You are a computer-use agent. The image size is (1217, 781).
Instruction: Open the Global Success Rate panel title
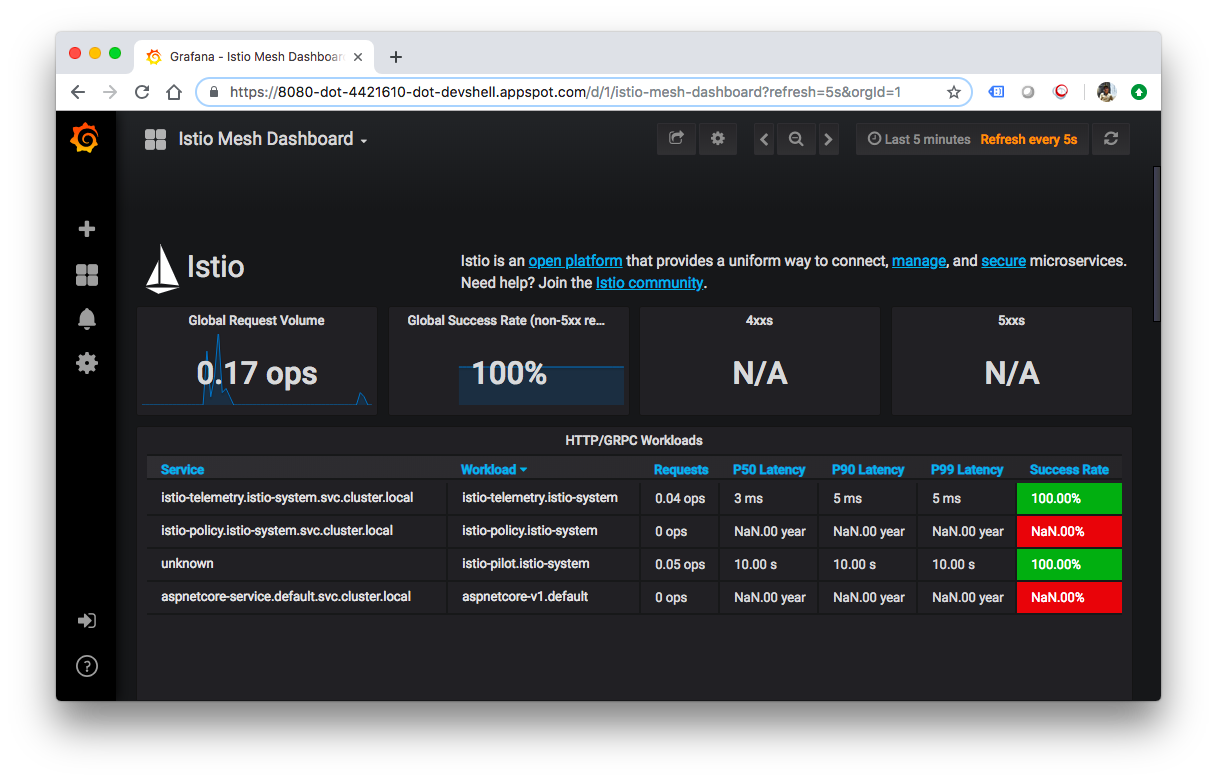tap(506, 321)
